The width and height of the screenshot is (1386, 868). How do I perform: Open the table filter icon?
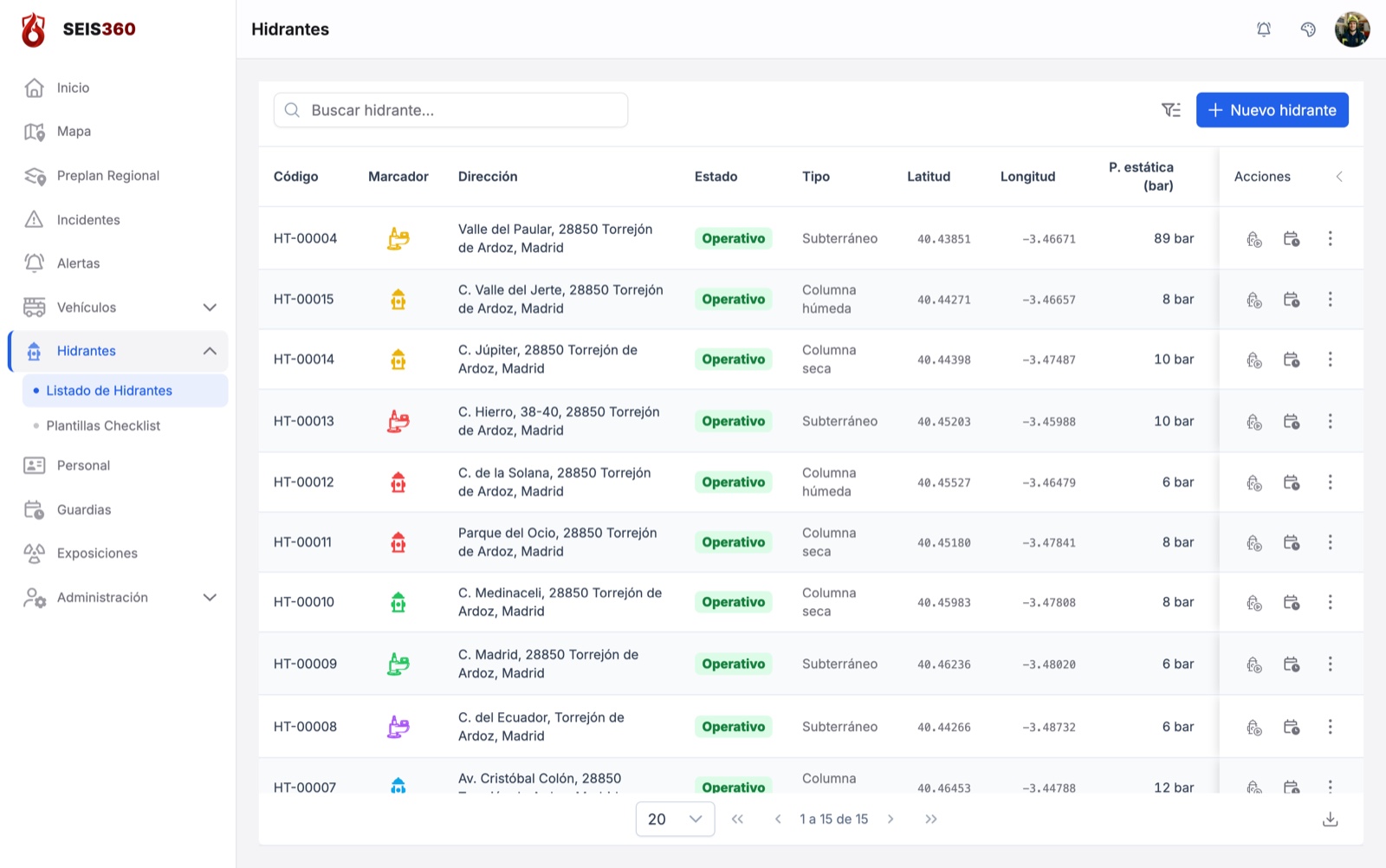click(1171, 110)
